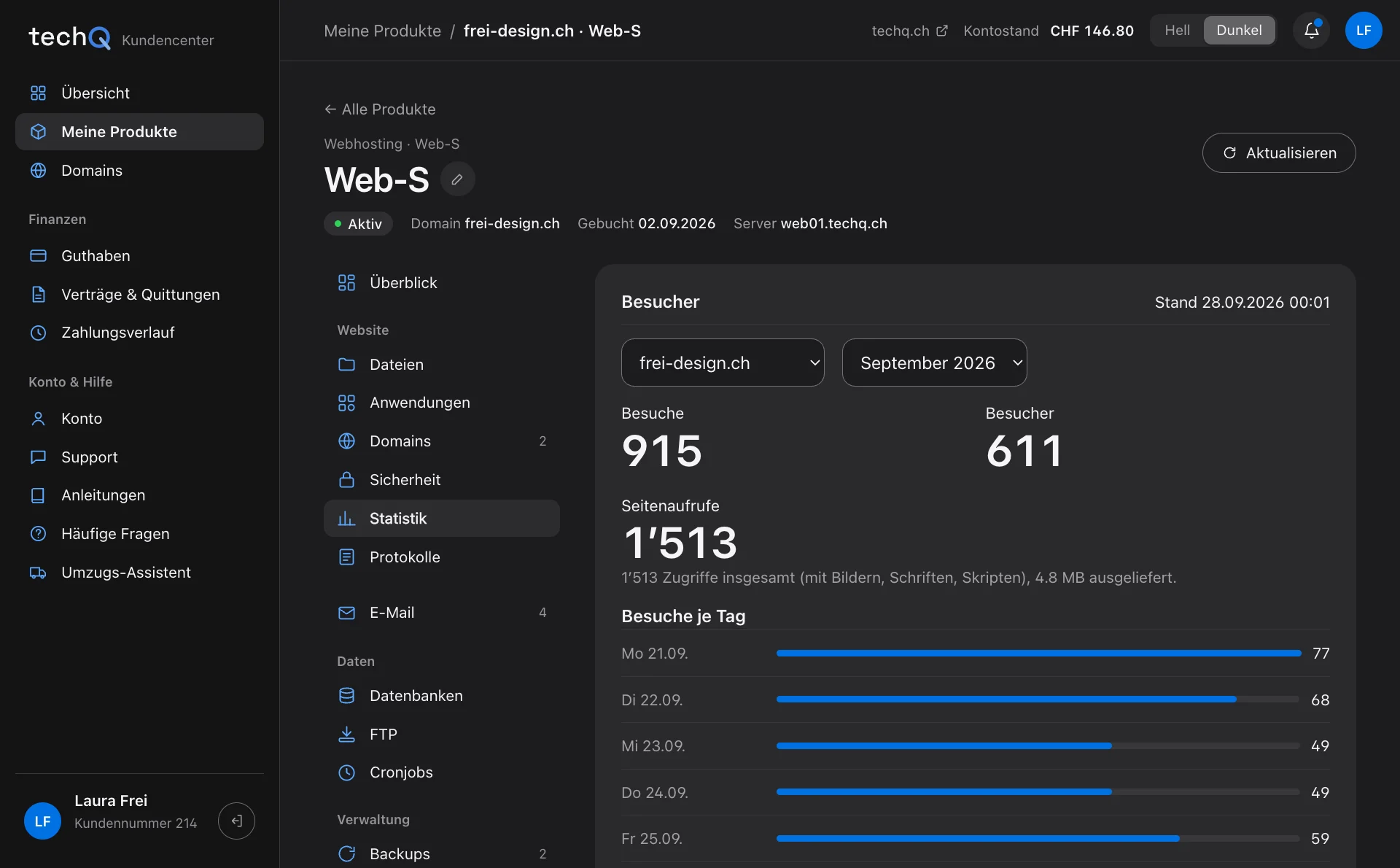
Task: Click the Übersicht grid icon in the main sidebar
Action: 38,93
